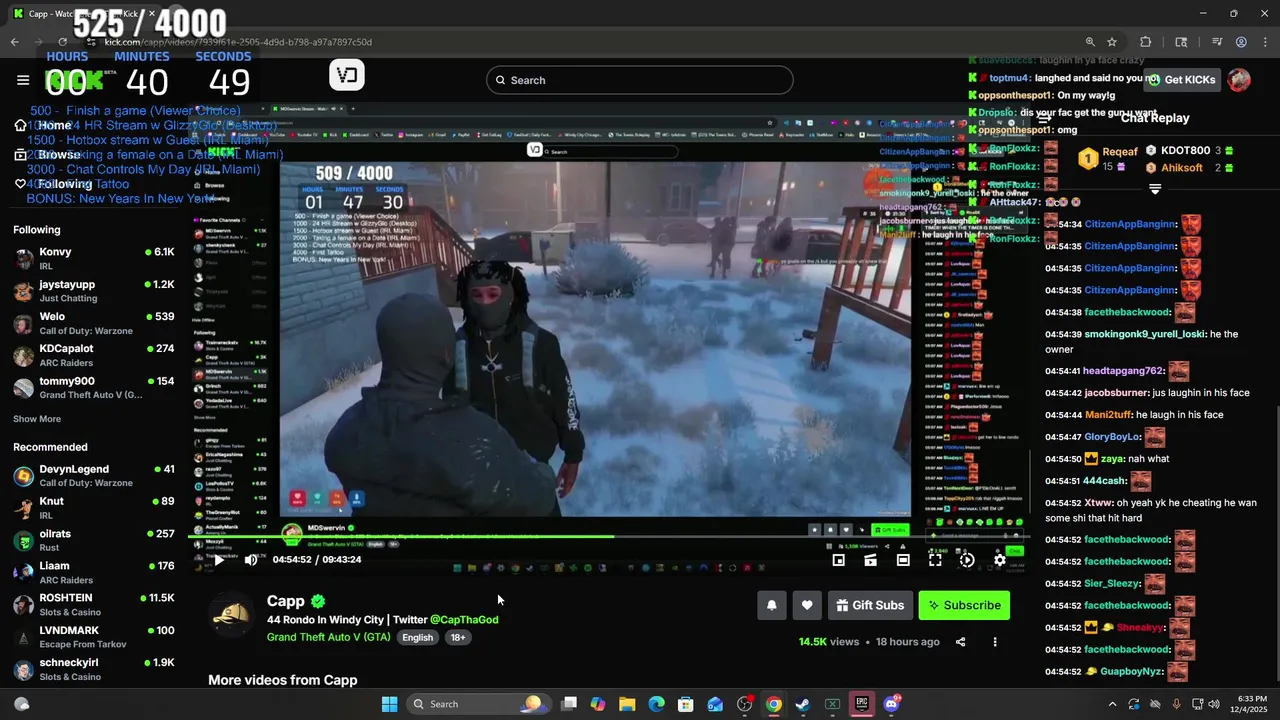
Task: Follow Capp with heart button
Action: (x=807, y=605)
